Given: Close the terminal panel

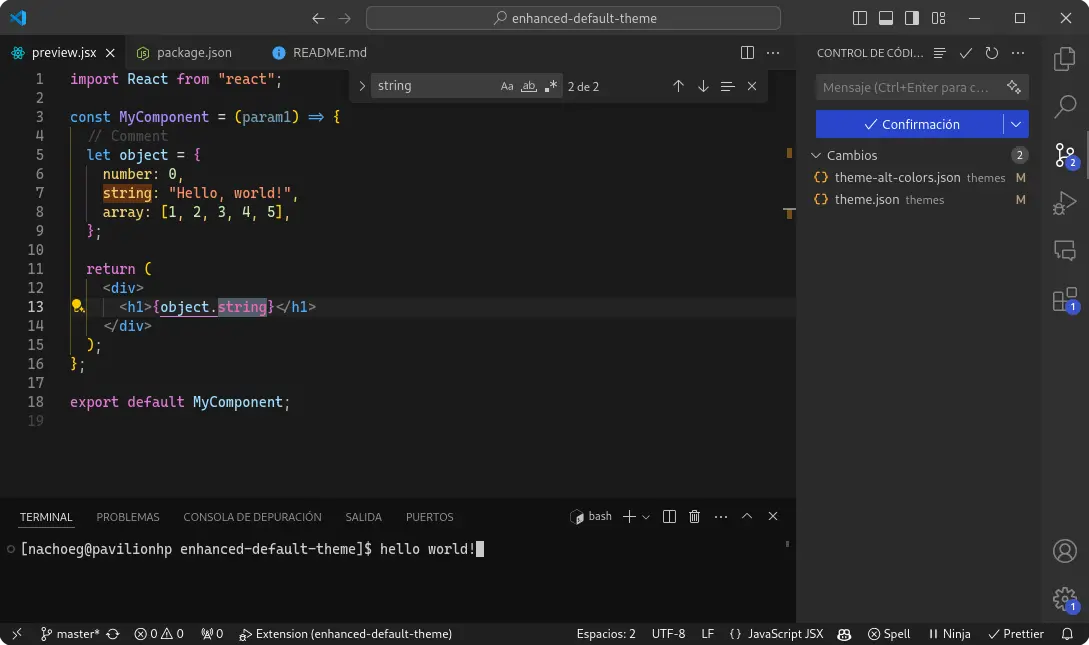Looking at the screenshot, I should (x=772, y=517).
